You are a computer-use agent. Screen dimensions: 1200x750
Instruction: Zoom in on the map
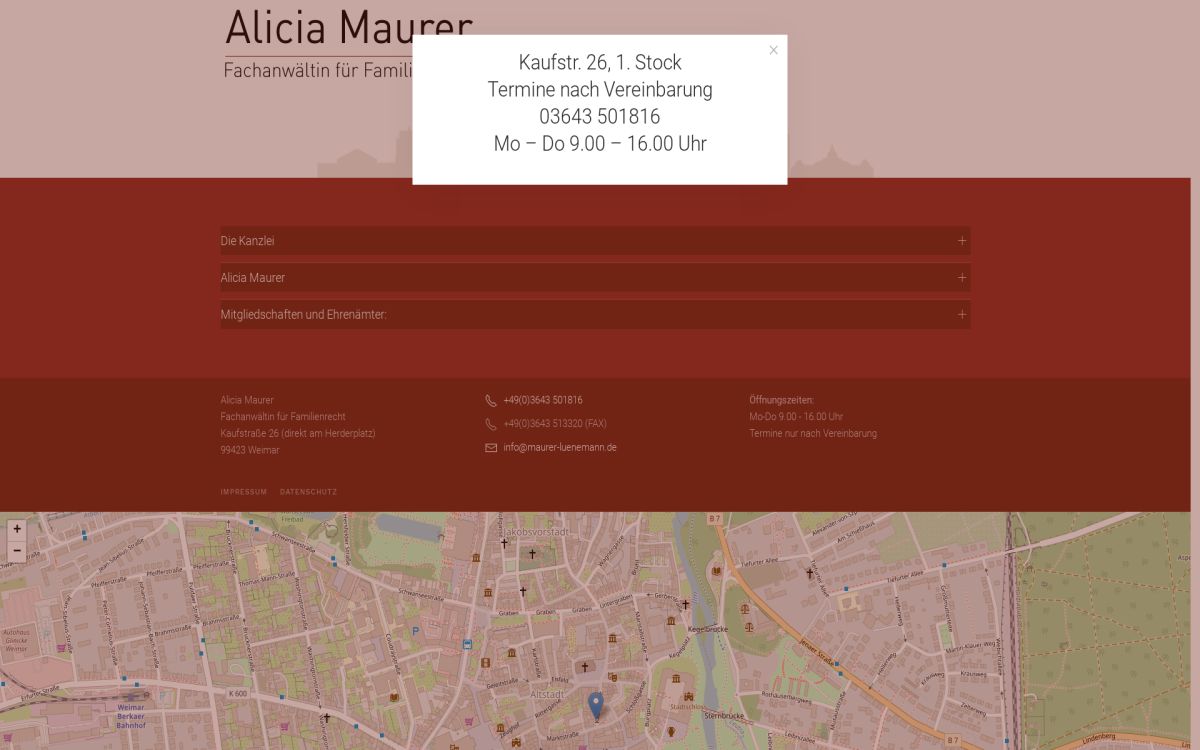click(x=17, y=529)
